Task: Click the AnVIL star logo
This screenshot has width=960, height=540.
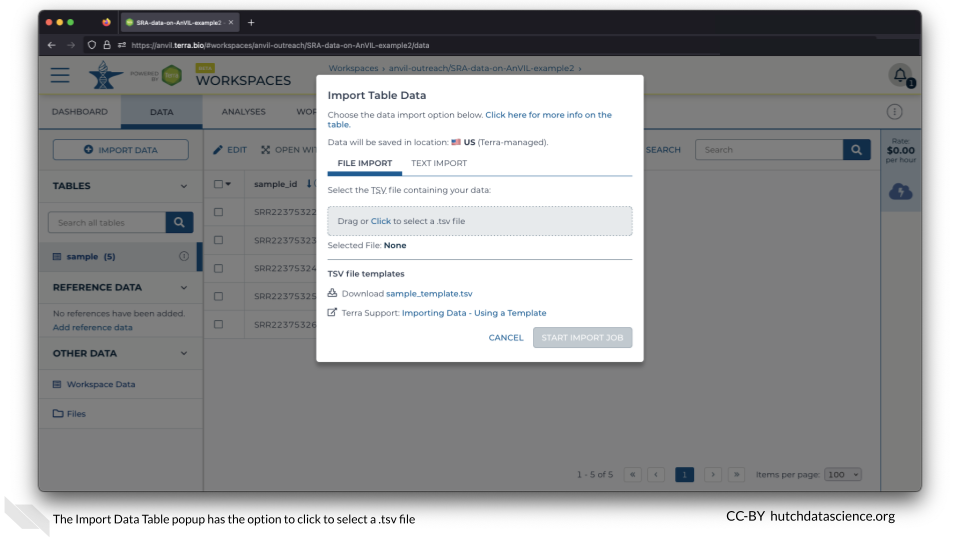Action: coord(104,75)
